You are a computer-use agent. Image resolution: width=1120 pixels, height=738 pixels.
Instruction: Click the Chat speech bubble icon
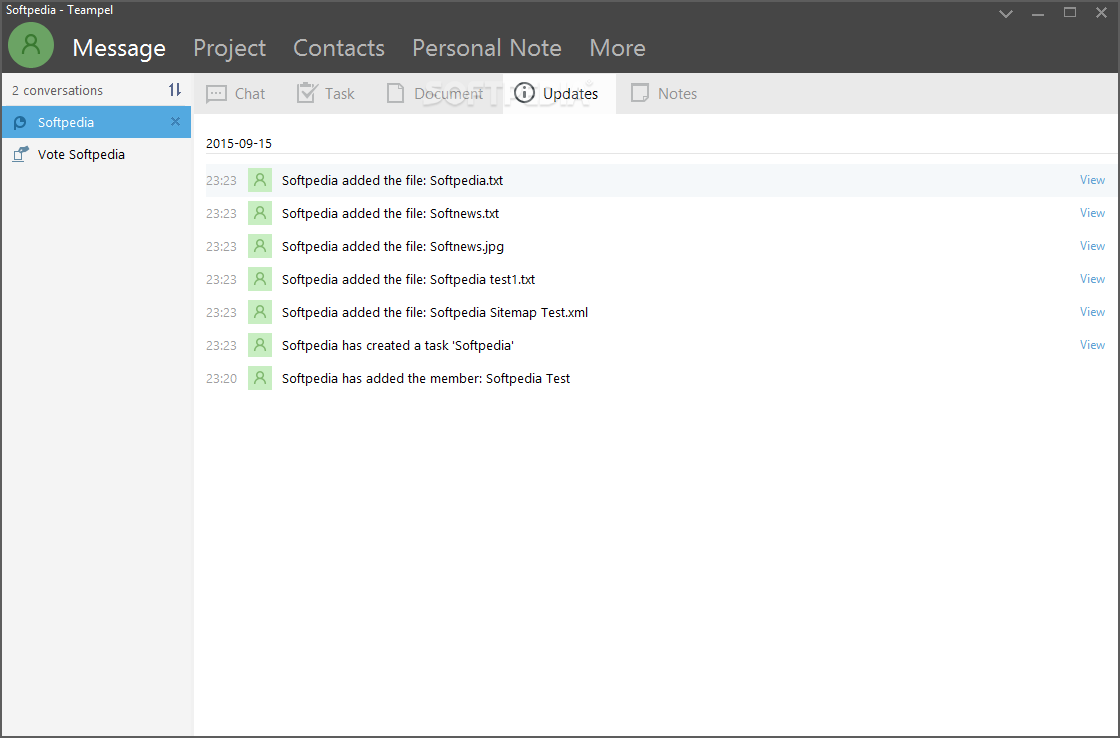[x=216, y=94]
